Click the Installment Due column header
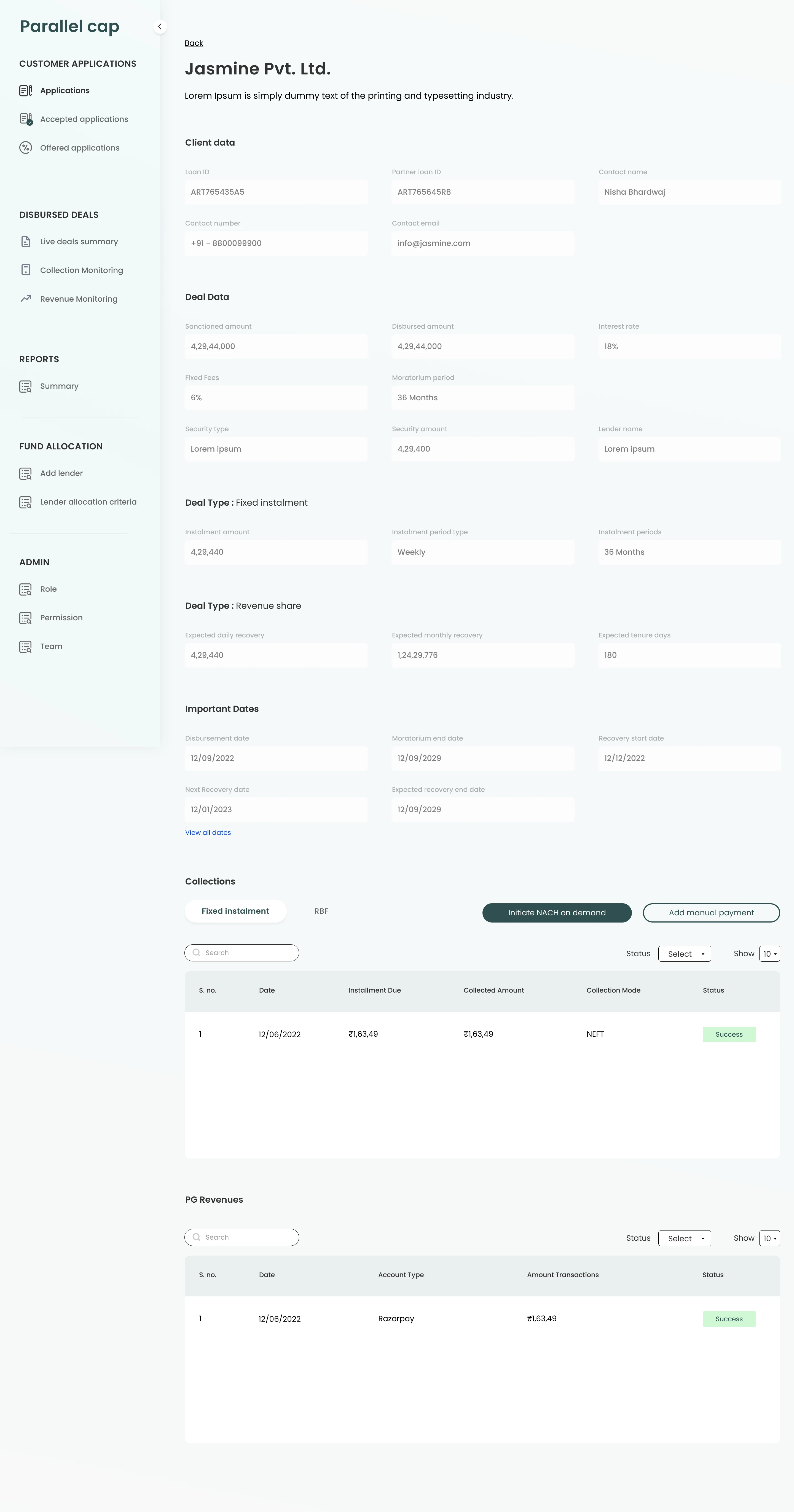The image size is (794, 1512). (374, 990)
